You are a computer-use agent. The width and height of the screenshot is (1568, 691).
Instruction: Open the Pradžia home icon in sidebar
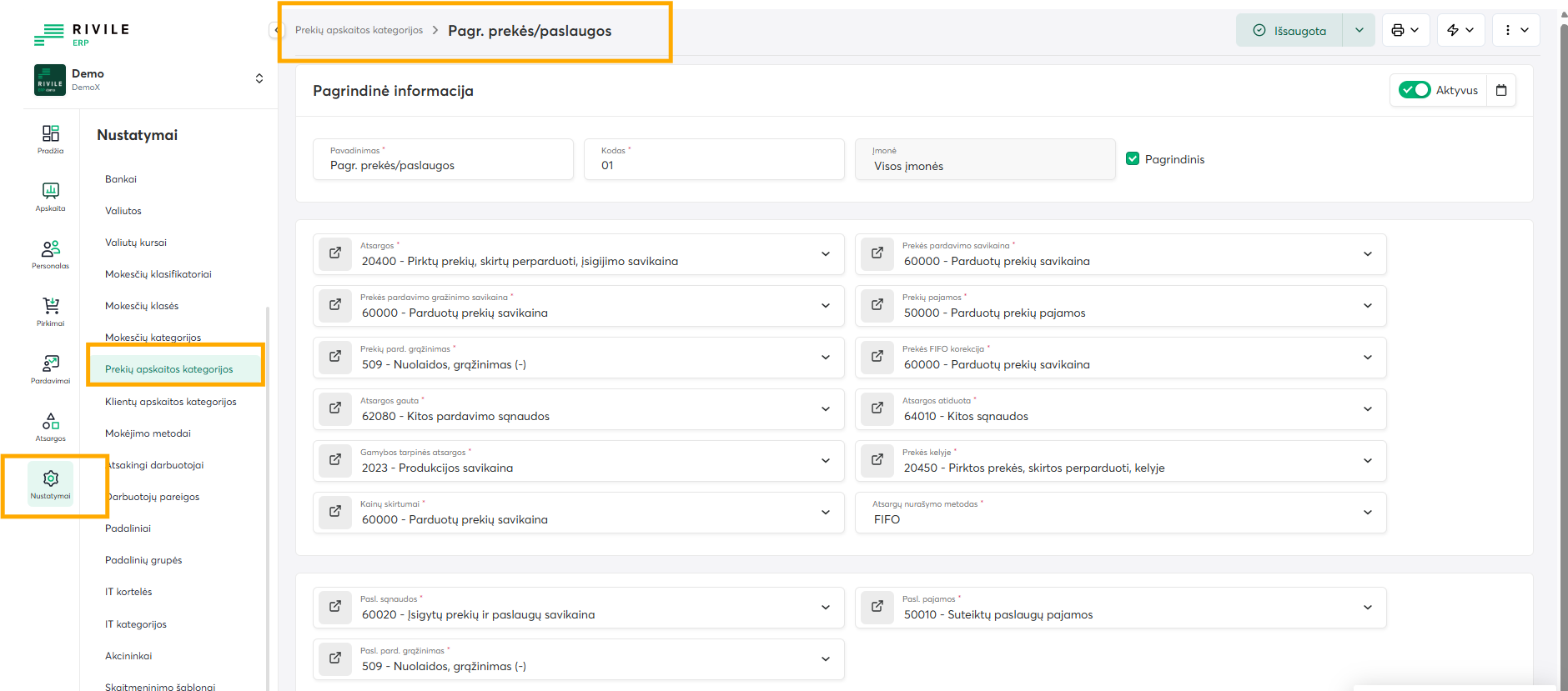50,138
